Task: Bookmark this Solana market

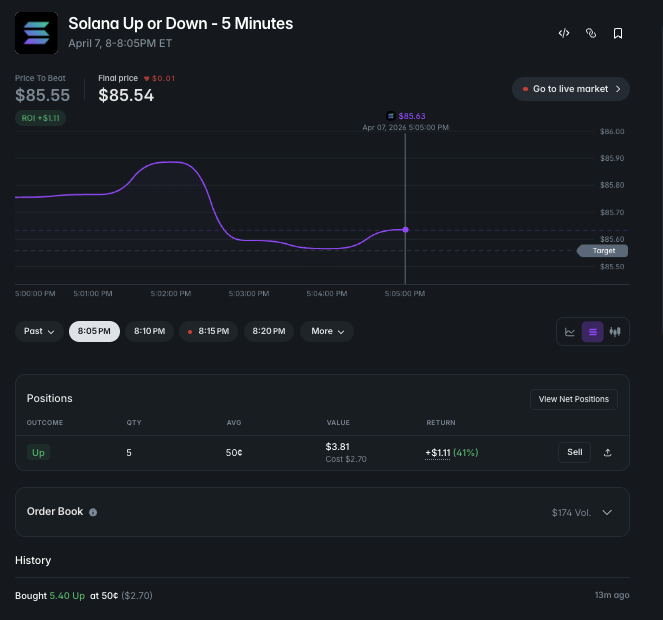Action: 618,33
